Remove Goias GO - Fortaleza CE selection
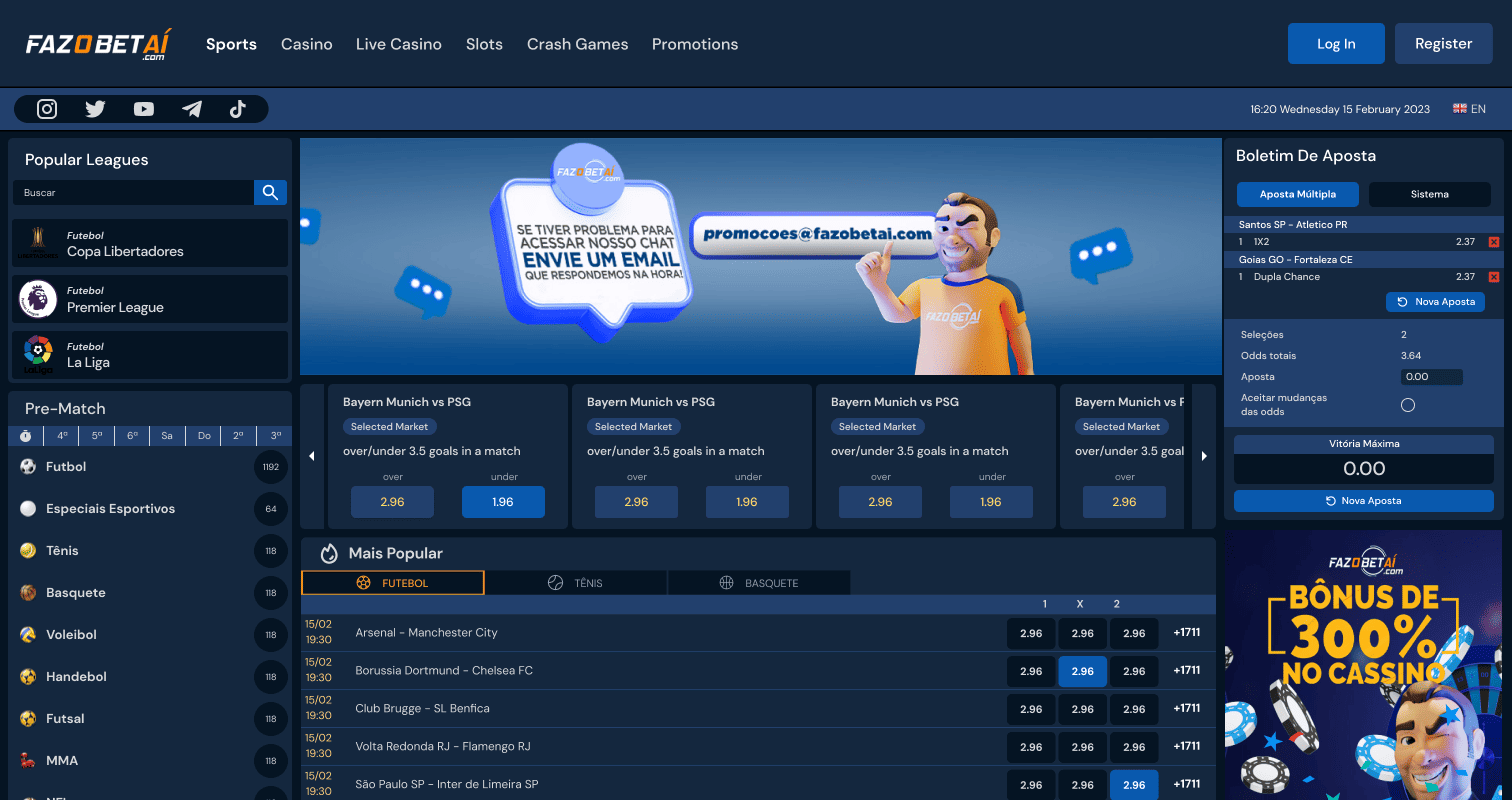 [1494, 277]
